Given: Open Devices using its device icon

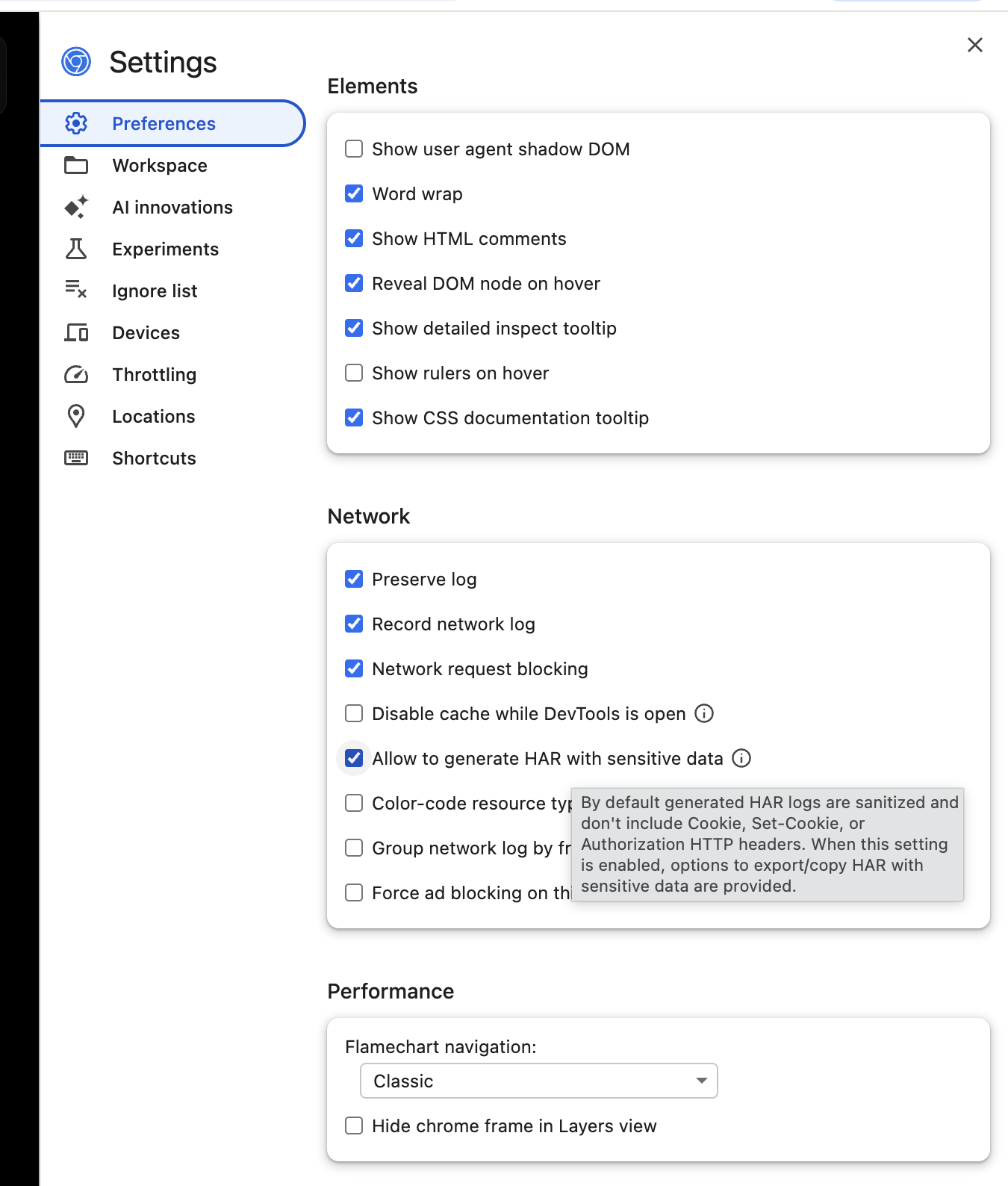Looking at the screenshot, I should (x=75, y=332).
